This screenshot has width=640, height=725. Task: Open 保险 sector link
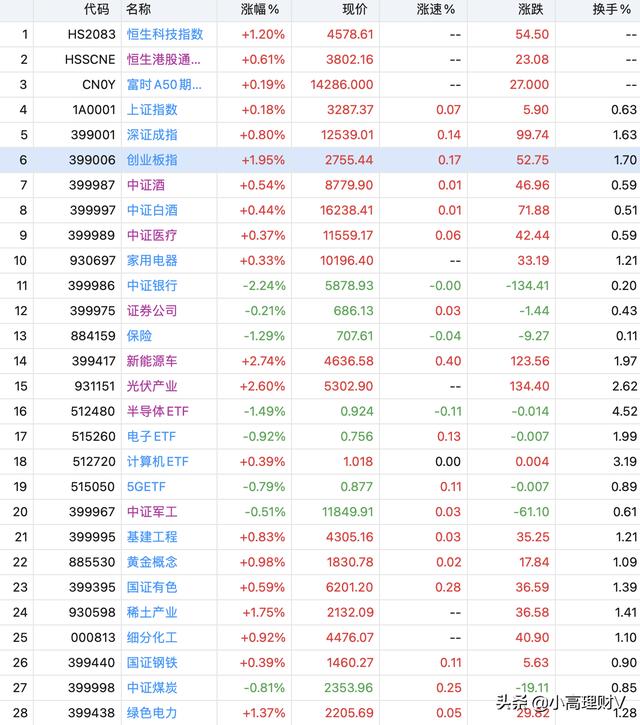[139, 336]
